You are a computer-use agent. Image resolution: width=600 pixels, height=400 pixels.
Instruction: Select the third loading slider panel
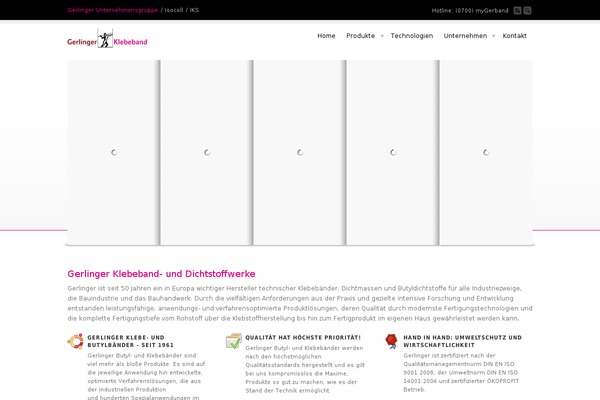[x=300, y=152]
